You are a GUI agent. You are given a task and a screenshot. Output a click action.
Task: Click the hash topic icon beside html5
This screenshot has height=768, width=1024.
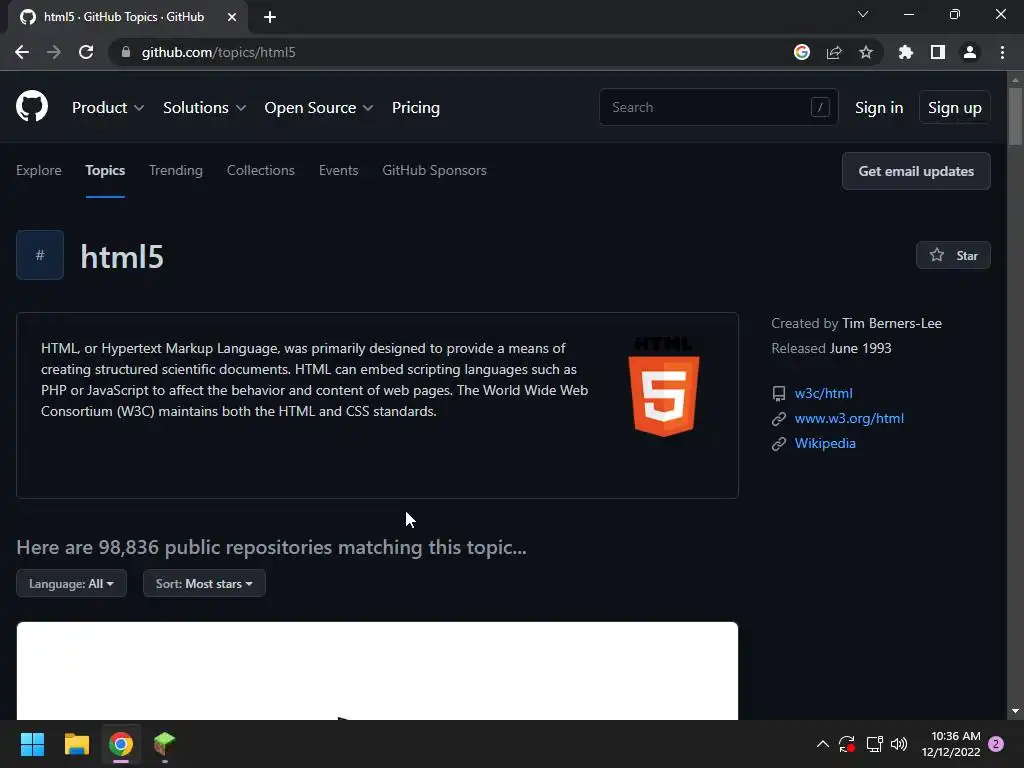click(x=40, y=255)
